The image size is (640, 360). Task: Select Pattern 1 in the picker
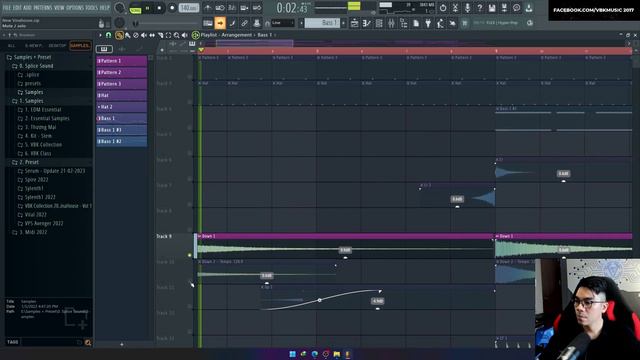122,61
